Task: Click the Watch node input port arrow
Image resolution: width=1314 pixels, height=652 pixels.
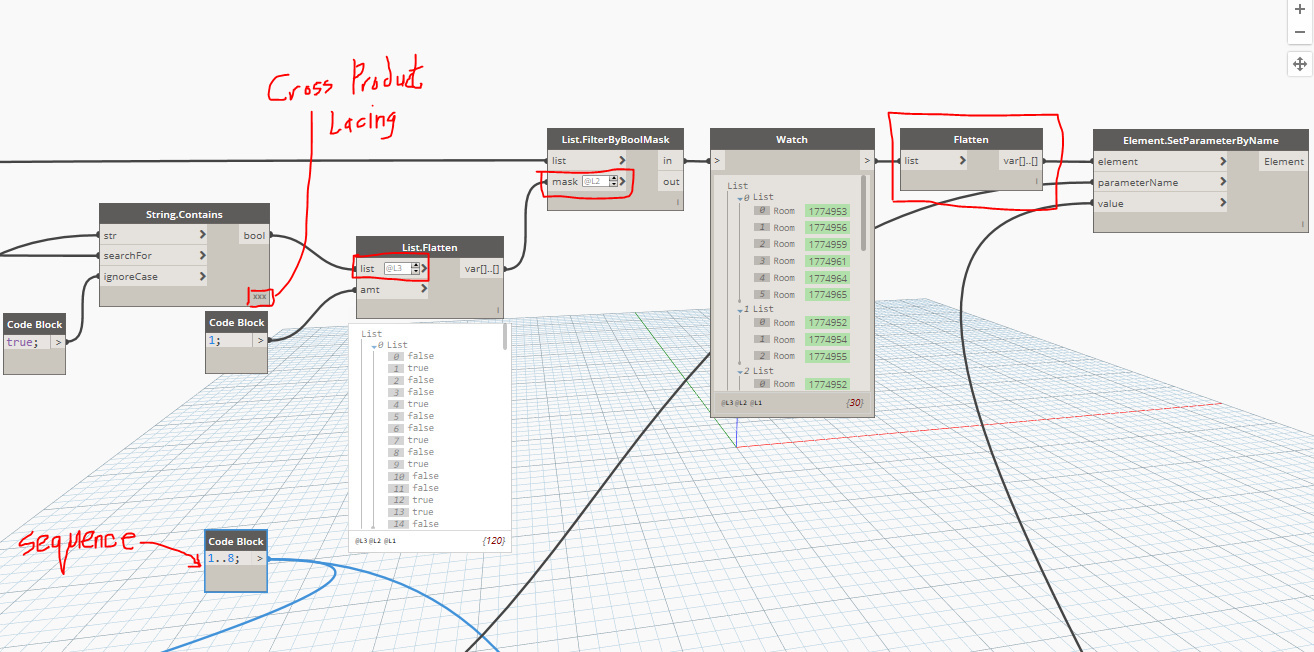Action: 717,160
